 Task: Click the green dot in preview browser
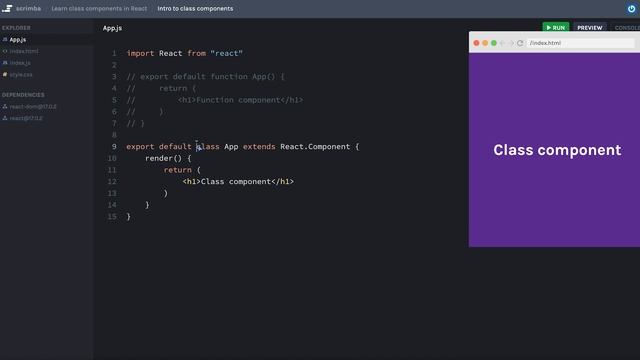(x=494, y=43)
